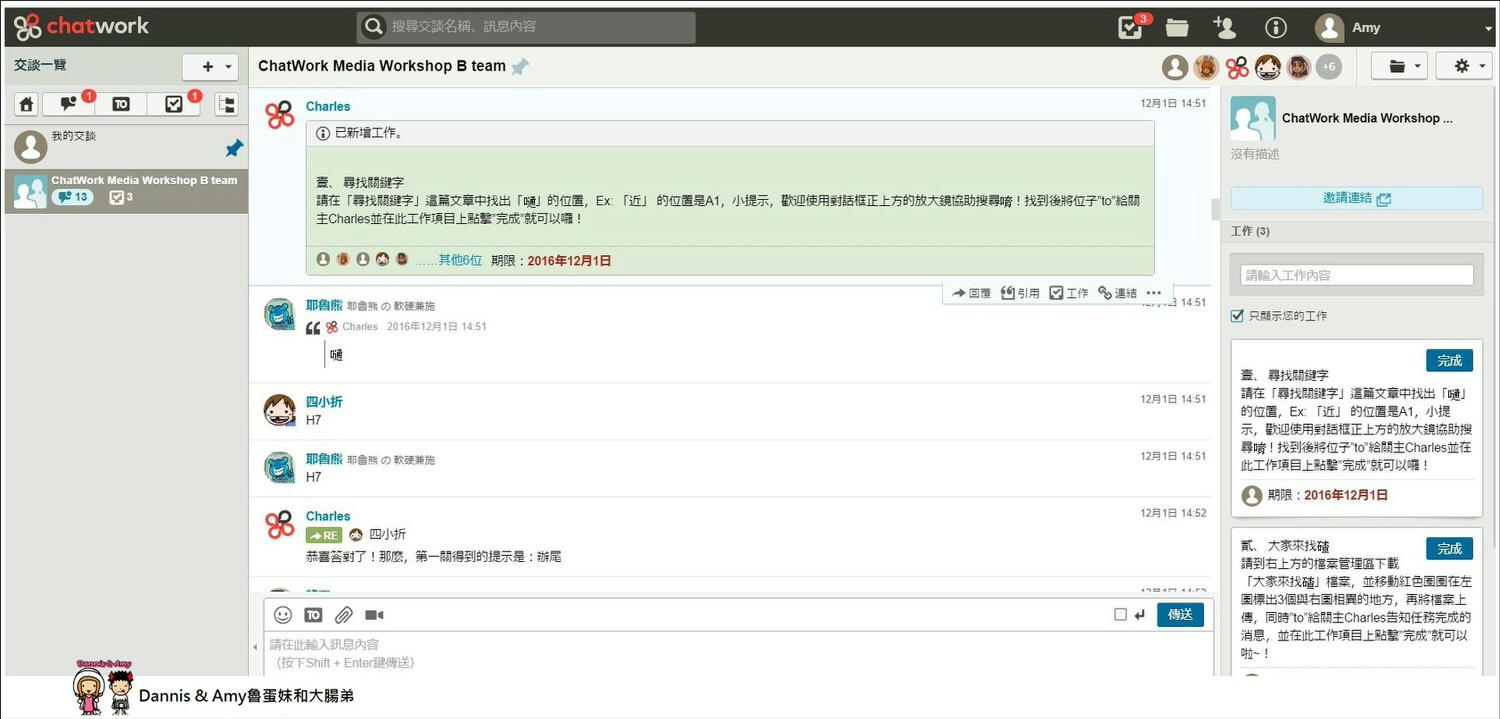Open the chat room folder dropdown

1398,67
